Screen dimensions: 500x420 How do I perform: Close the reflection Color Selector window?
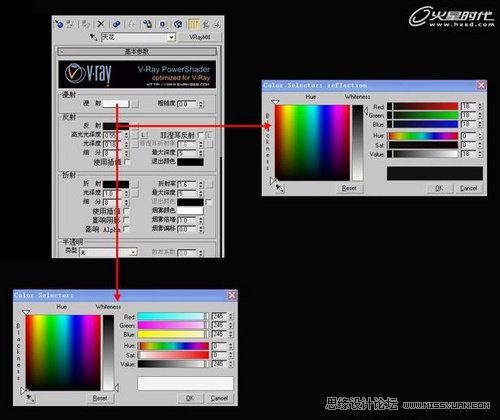481,85
